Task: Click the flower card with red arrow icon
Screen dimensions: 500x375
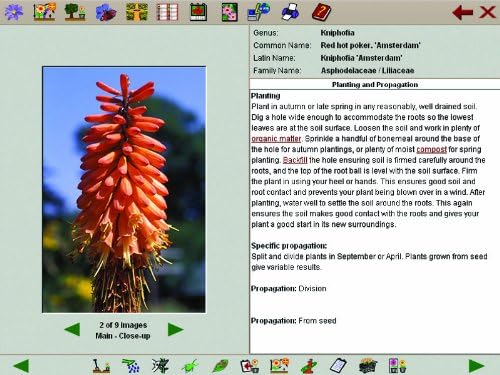Action: point(250,366)
